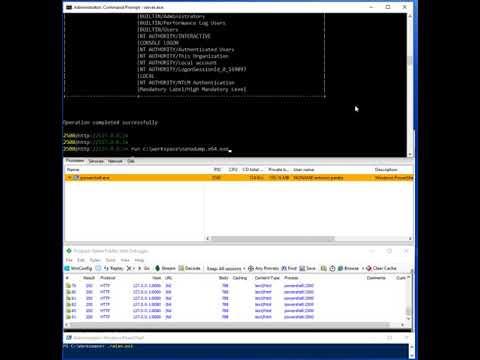Click the Command Prompt title bar icon

tap(69, 7)
